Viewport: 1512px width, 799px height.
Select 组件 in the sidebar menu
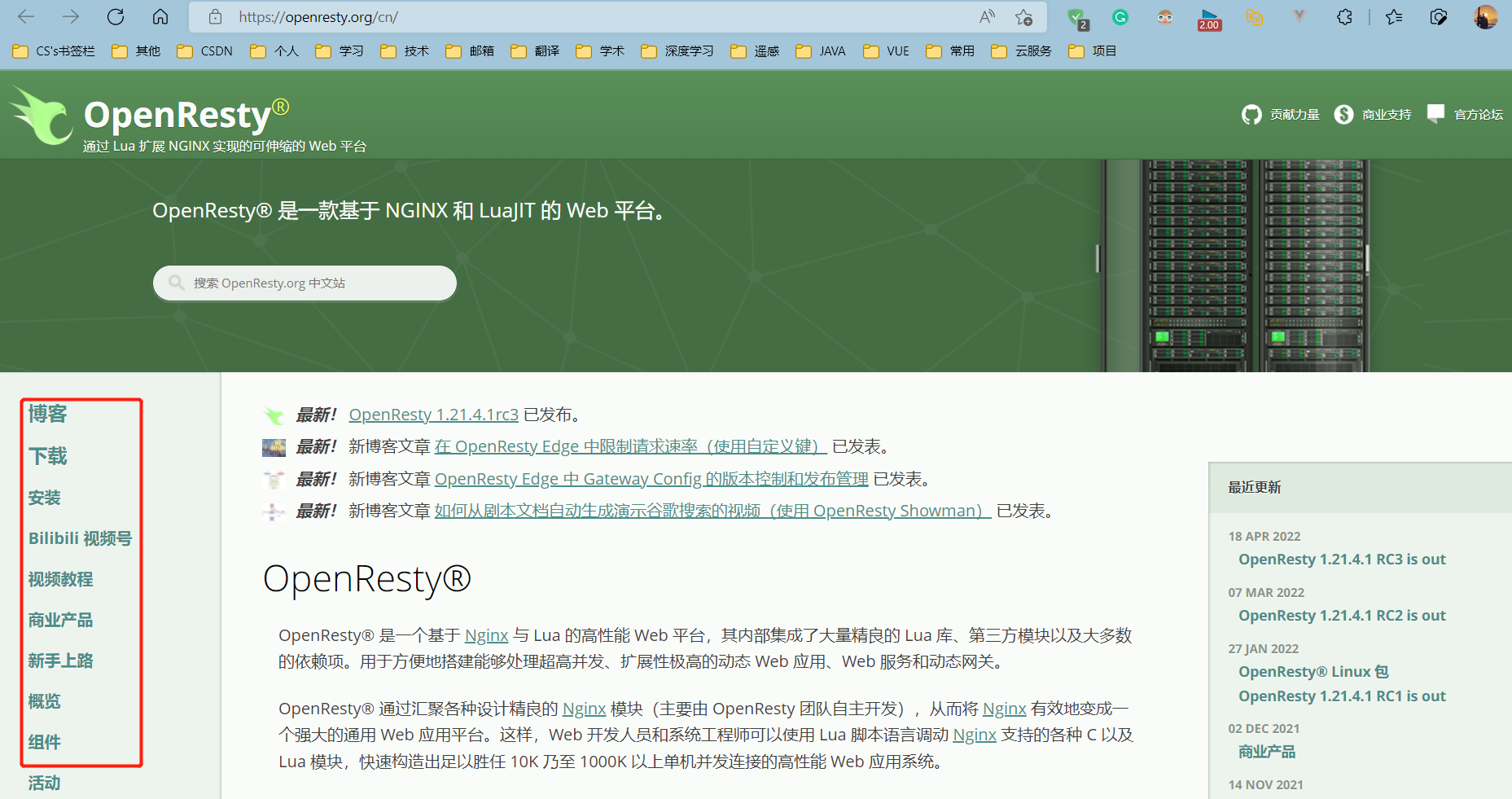click(44, 742)
